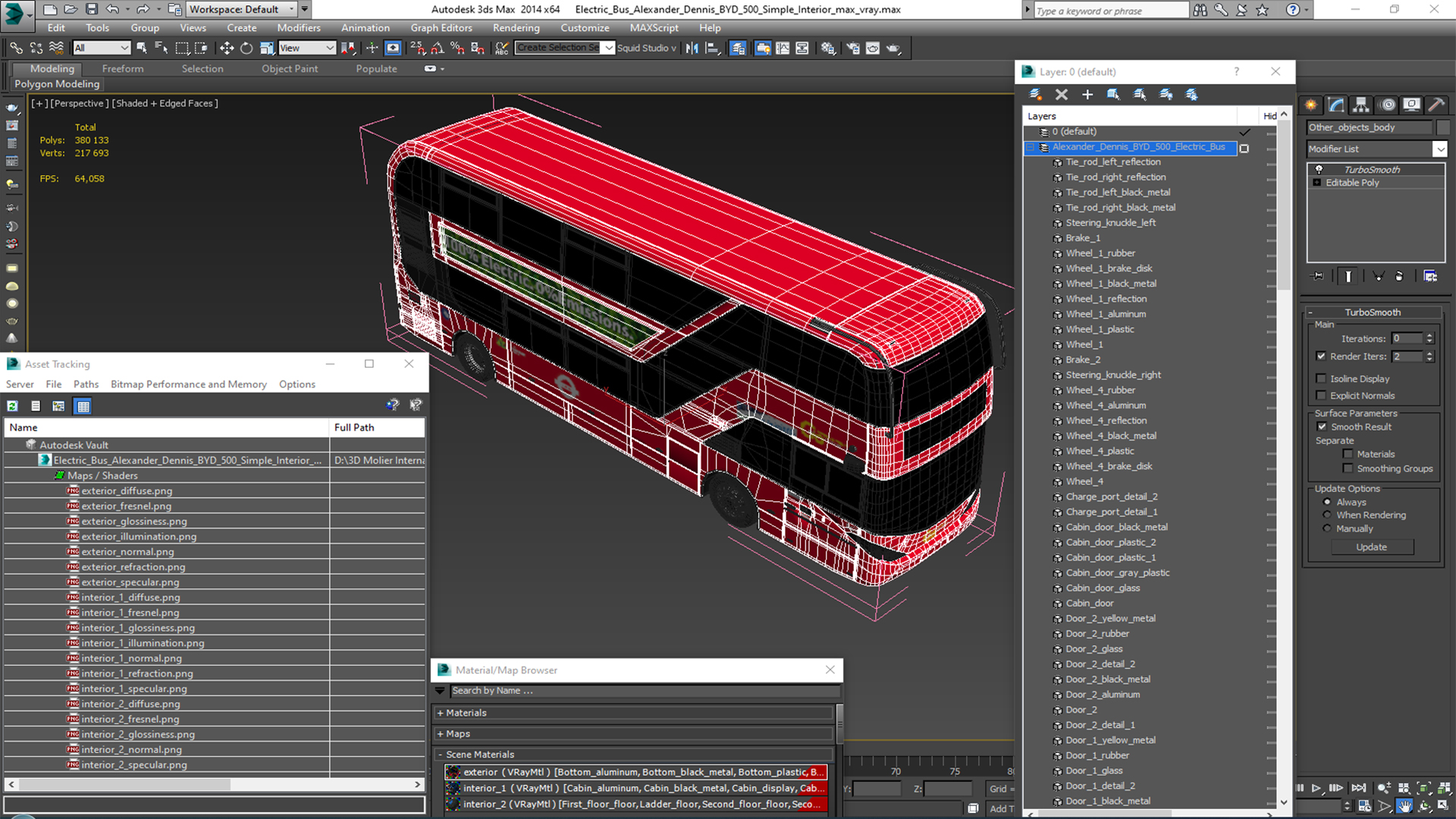Expand Editable Poly in modifier stack
The image size is (1456, 819).
pos(1316,183)
